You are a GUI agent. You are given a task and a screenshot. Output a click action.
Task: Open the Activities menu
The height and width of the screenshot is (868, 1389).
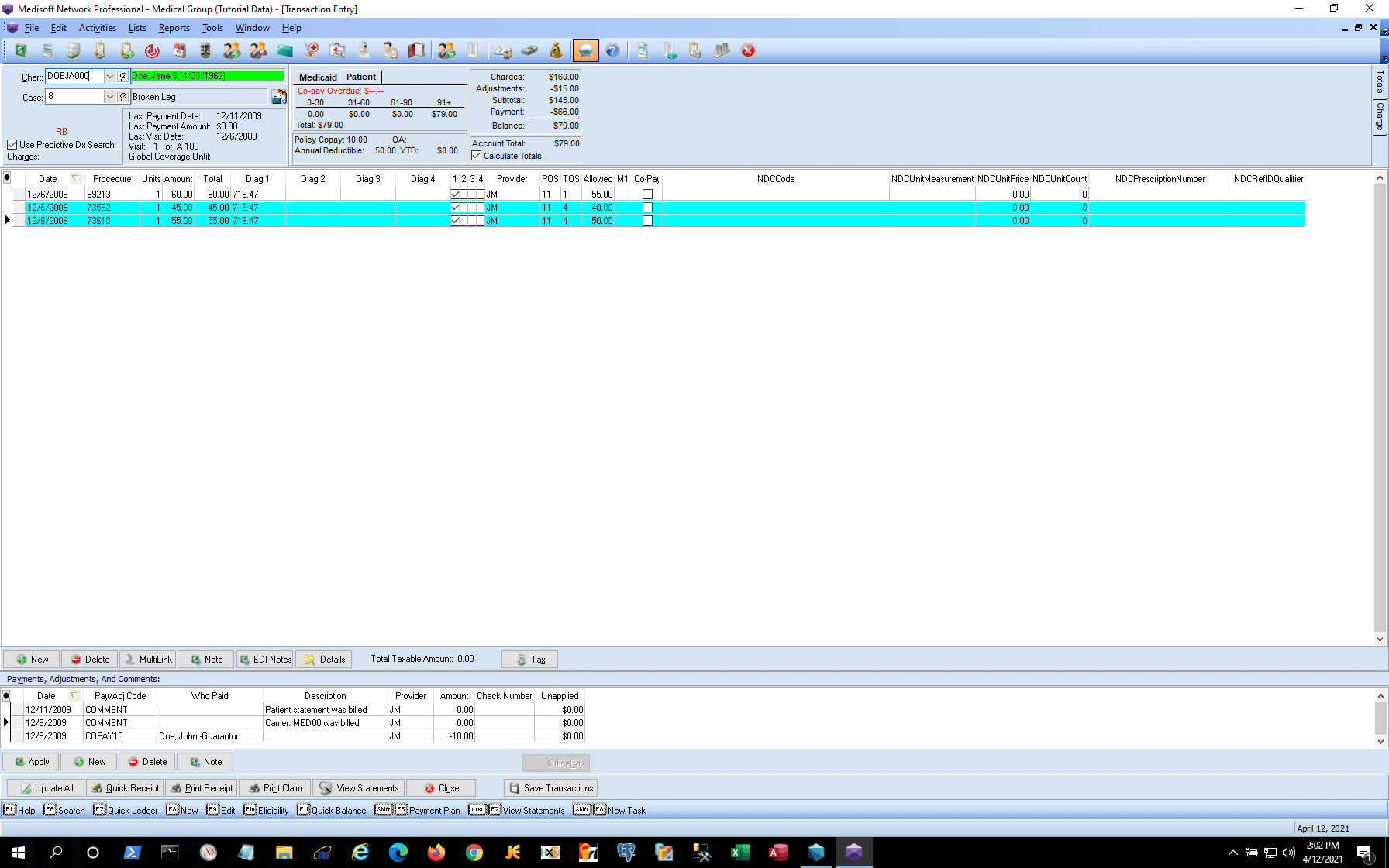(x=98, y=28)
